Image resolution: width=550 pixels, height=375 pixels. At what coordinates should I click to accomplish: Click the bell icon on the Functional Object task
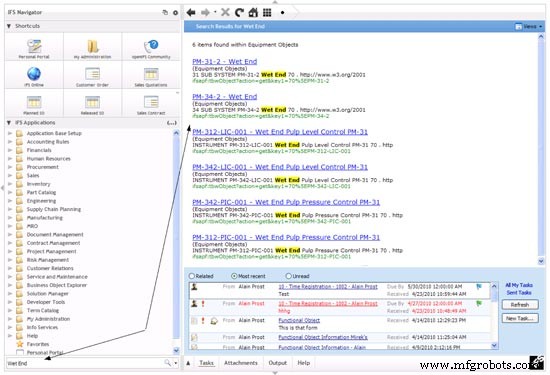(x=214, y=321)
